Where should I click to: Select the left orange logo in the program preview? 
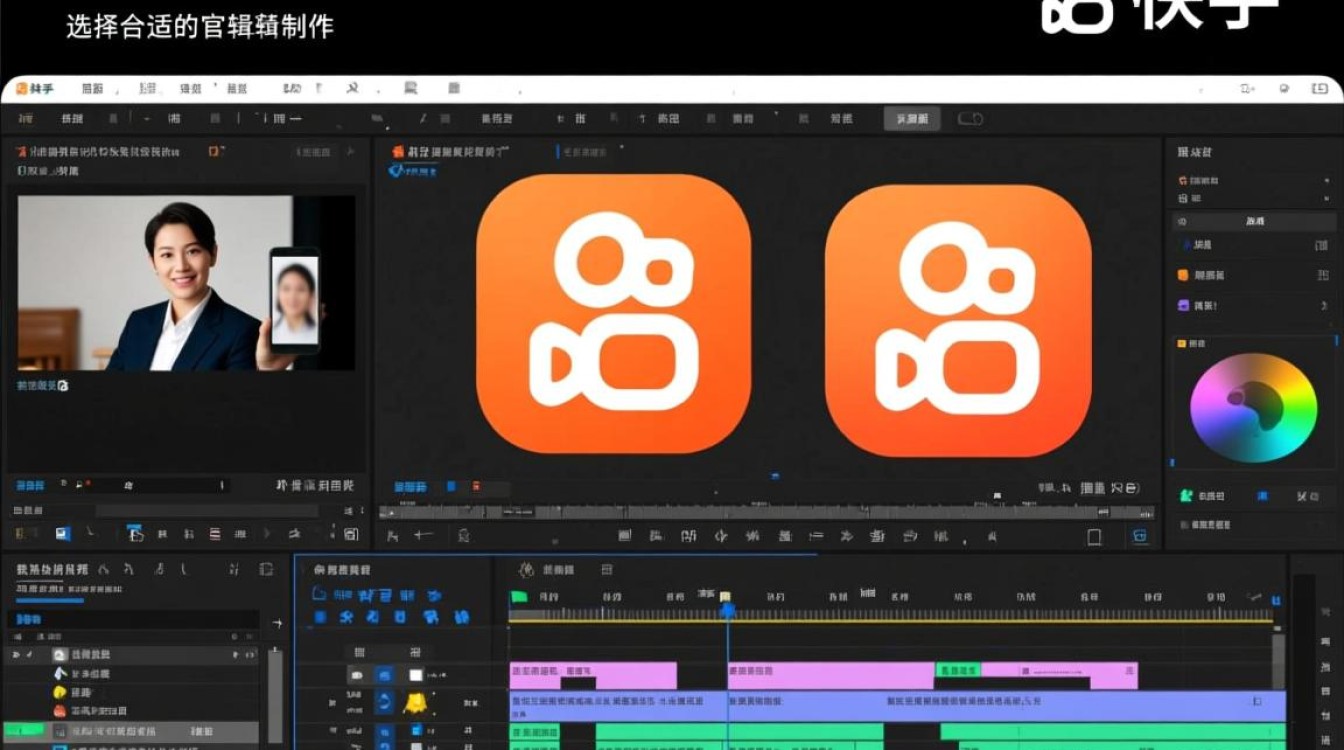click(613, 313)
